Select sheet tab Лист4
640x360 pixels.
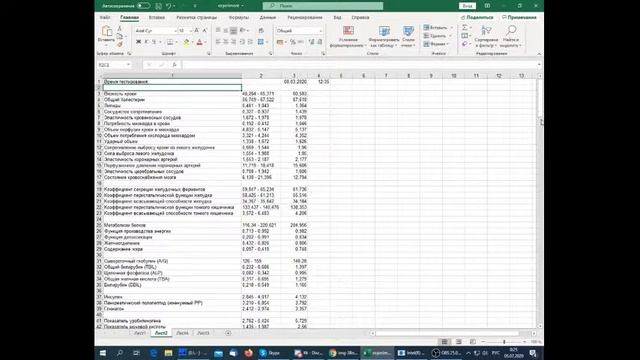(182, 333)
